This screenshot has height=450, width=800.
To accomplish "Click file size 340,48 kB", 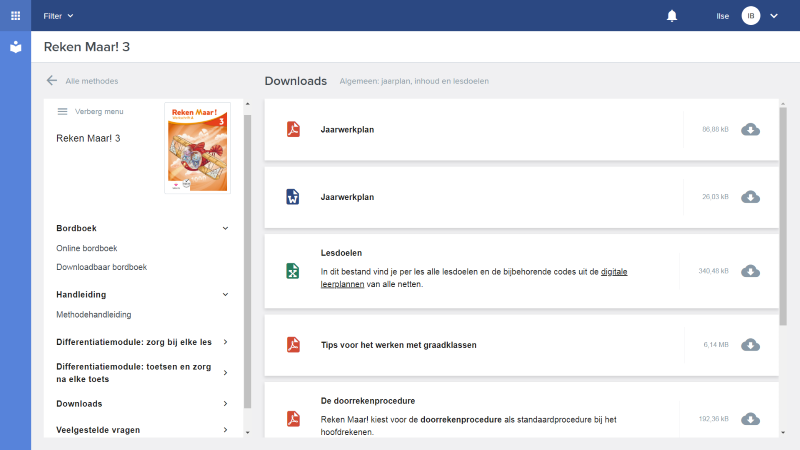I will coord(713,271).
